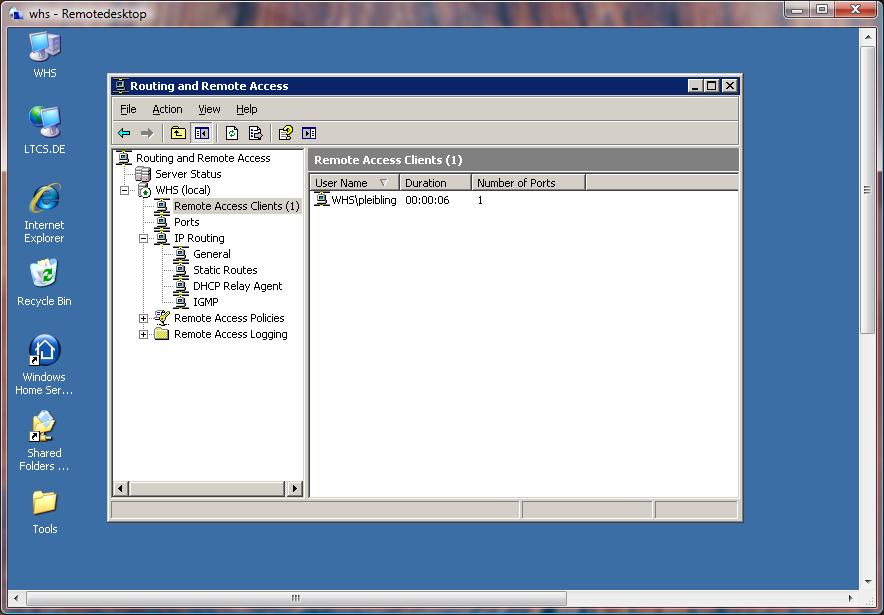Click tree pane horizontal scrollbar right arrow
884x615 pixels.
[295, 489]
